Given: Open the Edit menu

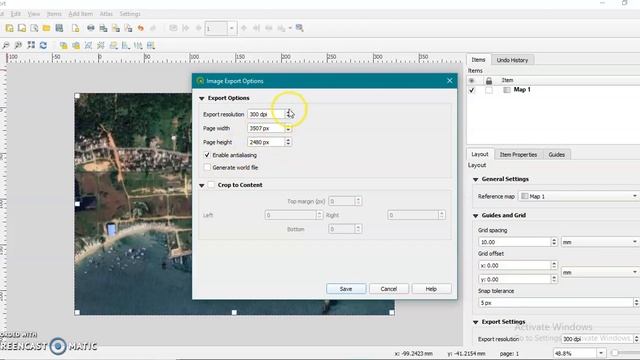Looking at the screenshot, I should pyautogui.click(x=16, y=14).
